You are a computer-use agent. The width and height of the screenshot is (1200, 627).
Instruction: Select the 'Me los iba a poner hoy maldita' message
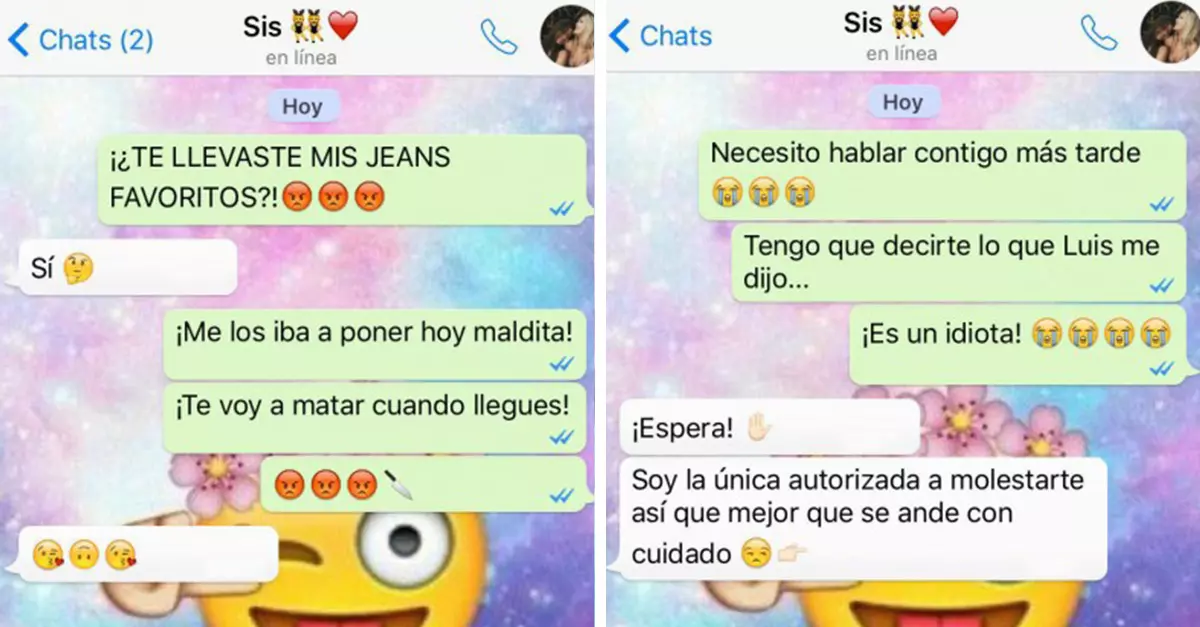coord(376,337)
